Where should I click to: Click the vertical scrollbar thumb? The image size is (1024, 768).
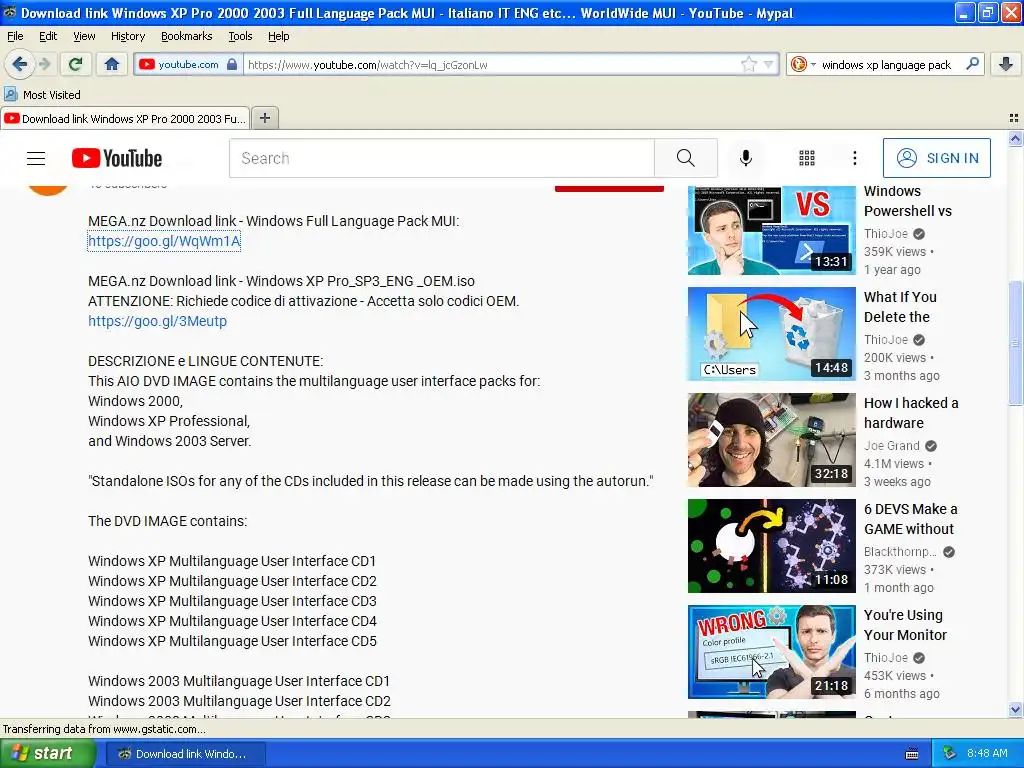(1015, 343)
